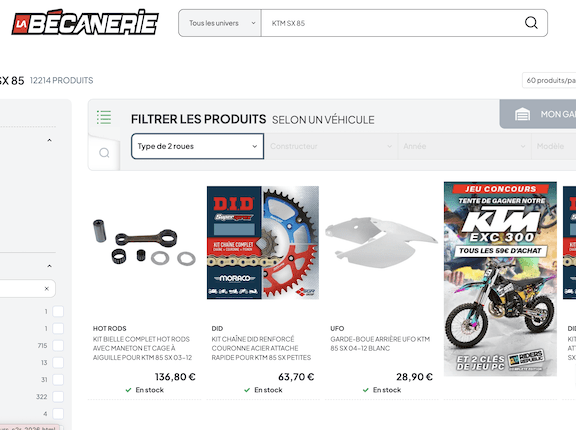This screenshot has height=430, width=576.
Task: Open the green list filter icon
Action: 104,117
